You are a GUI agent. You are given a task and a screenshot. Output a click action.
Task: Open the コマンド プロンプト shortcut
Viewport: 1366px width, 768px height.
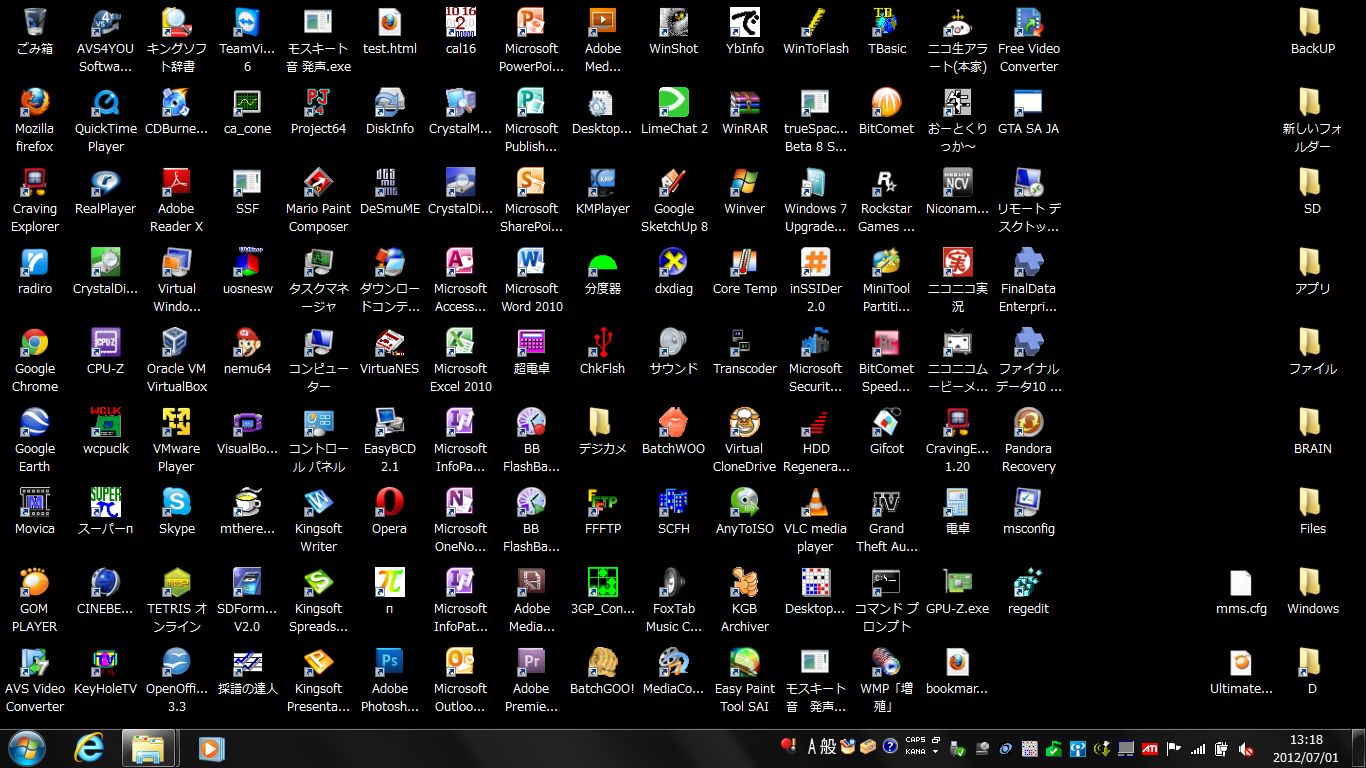pyautogui.click(x=886, y=600)
